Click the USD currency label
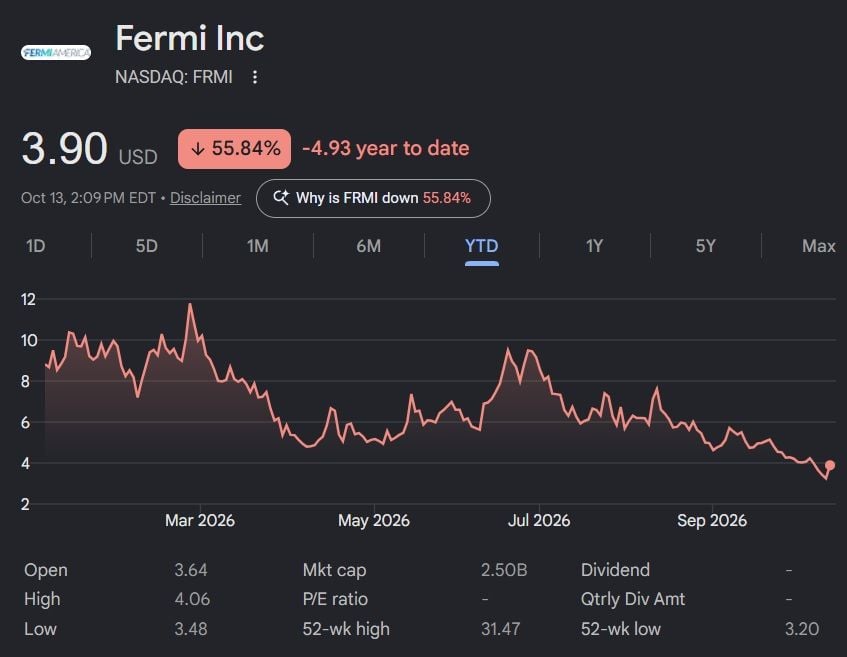The height and width of the screenshot is (657, 847). (x=138, y=157)
